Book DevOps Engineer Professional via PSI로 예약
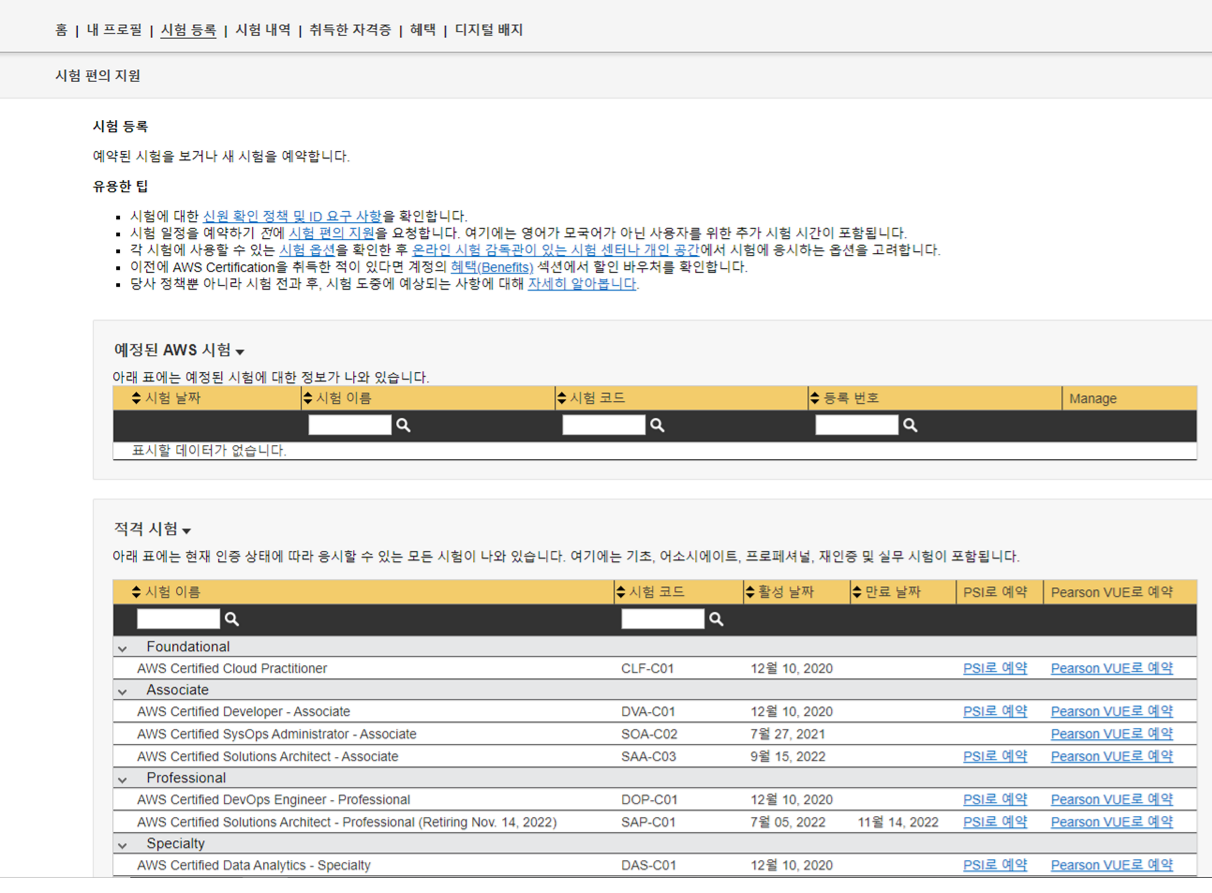 point(995,800)
